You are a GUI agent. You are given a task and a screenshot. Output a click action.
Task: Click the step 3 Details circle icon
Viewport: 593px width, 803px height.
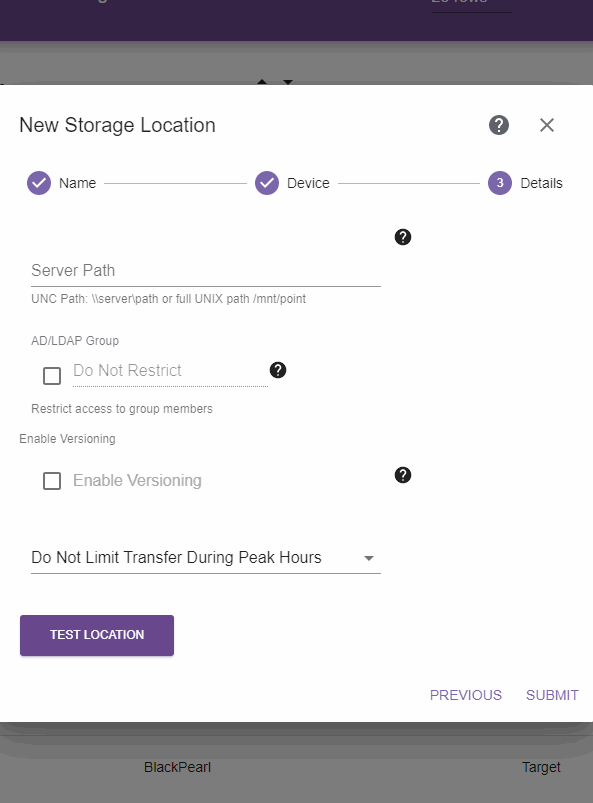tap(500, 183)
